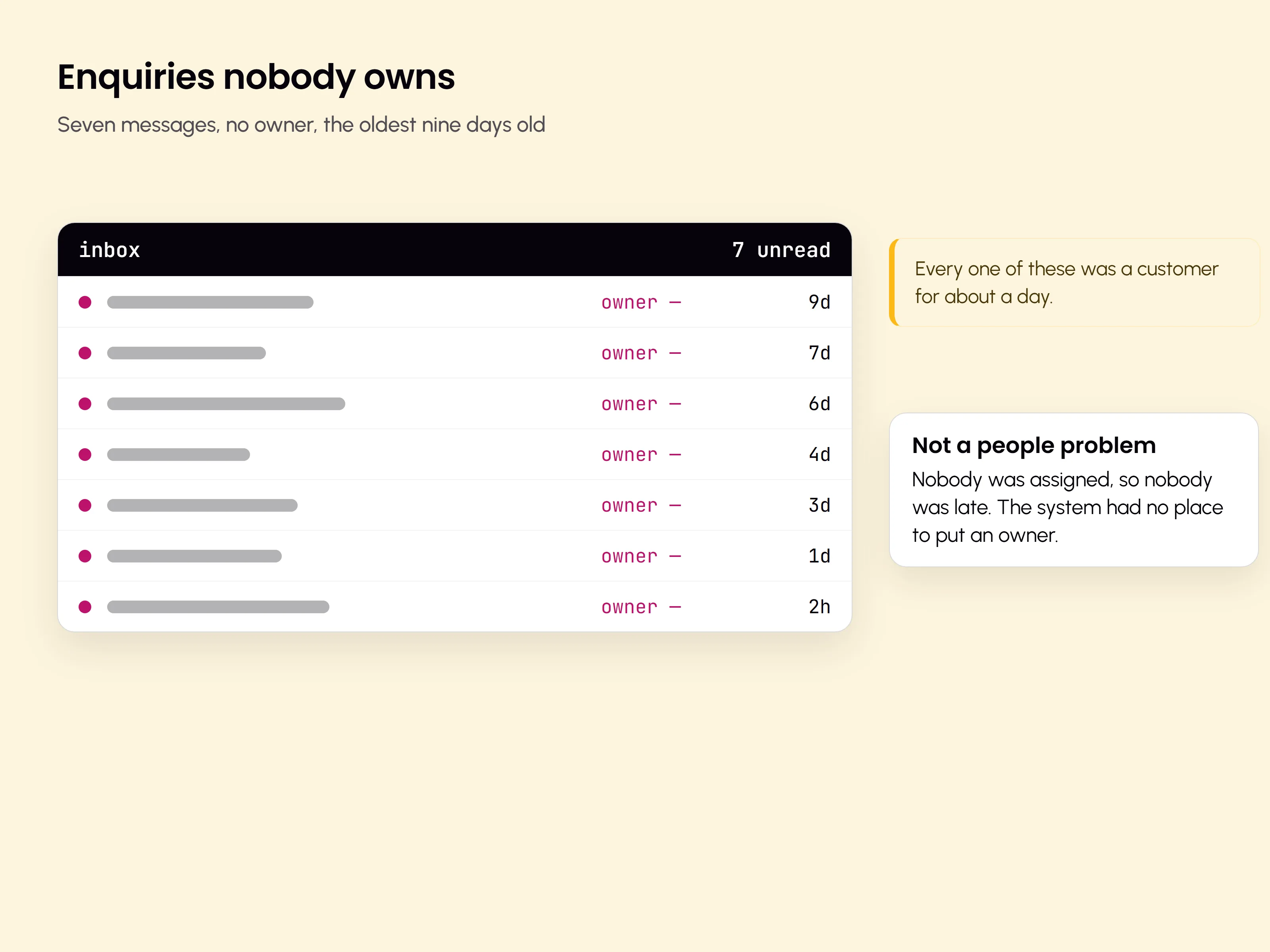
Task: Select the owner field in the 3d row
Action: 641,506
